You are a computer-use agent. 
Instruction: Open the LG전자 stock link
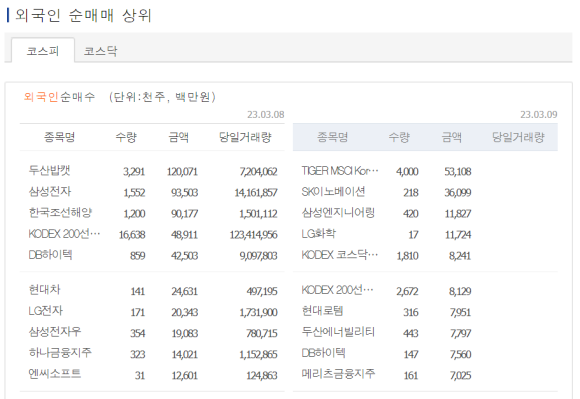coord(46,311)
